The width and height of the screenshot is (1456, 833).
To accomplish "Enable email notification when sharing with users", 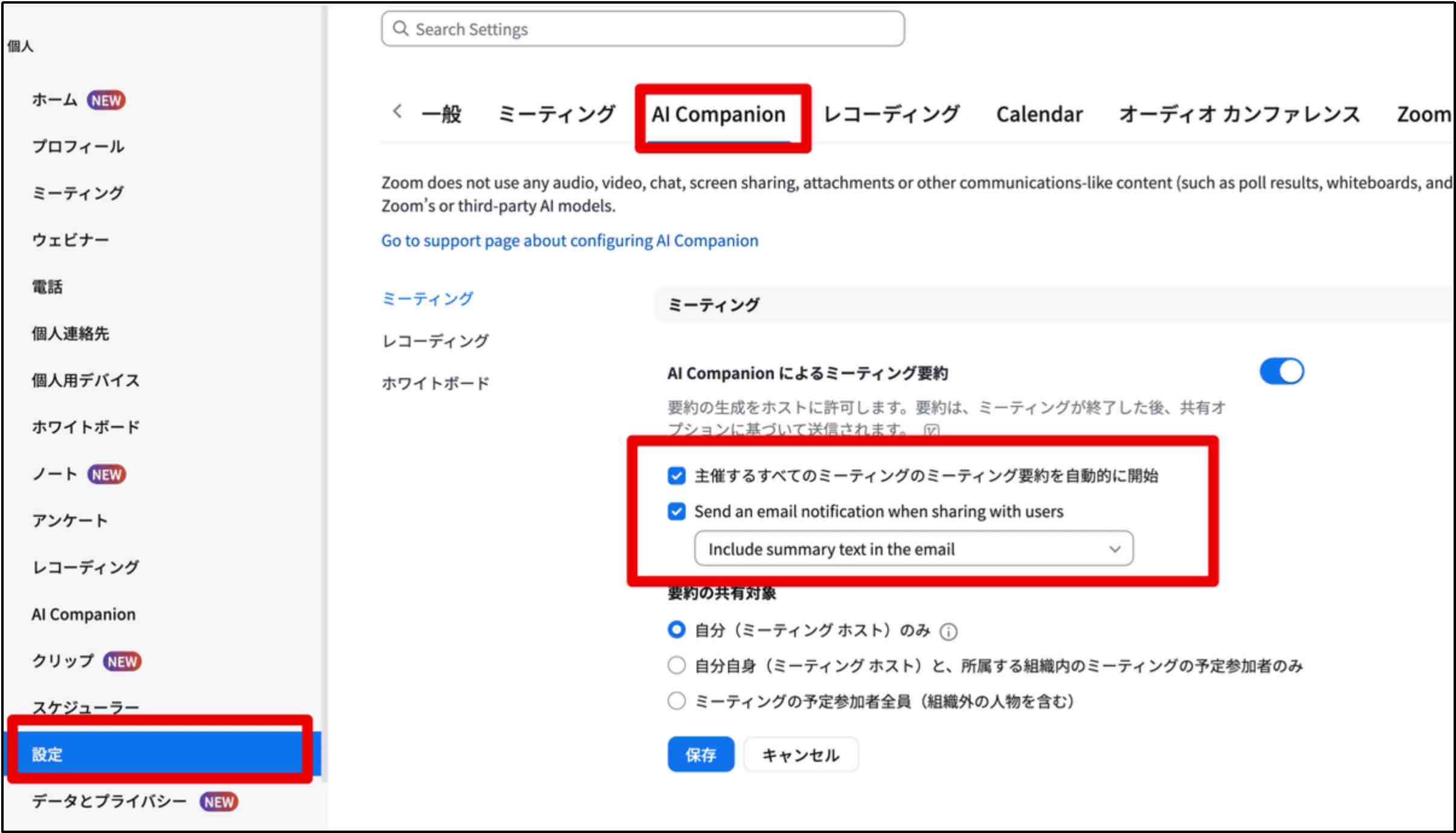I will 677,511.
